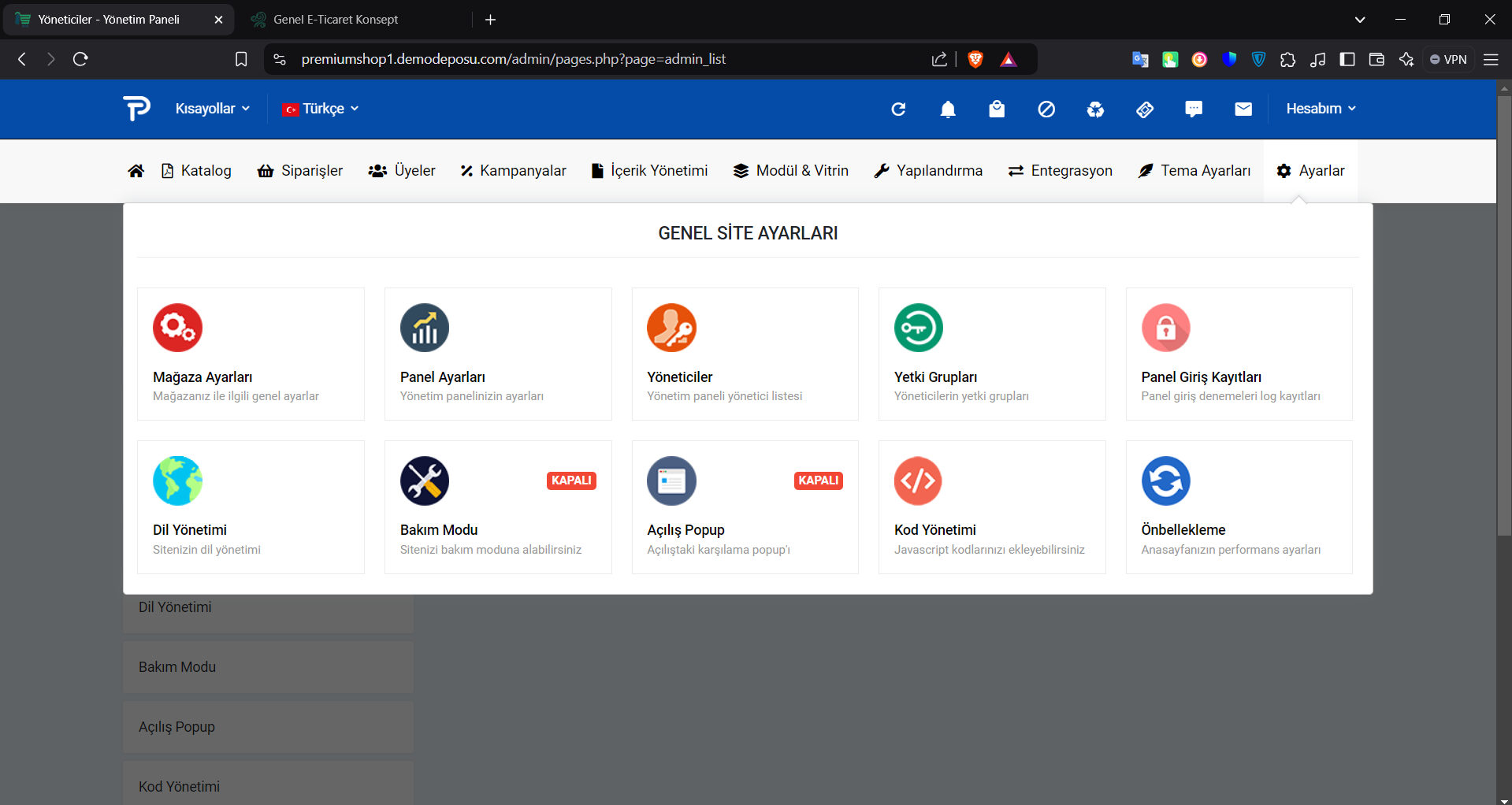Click the notification bell icon

tap(948, 109)
